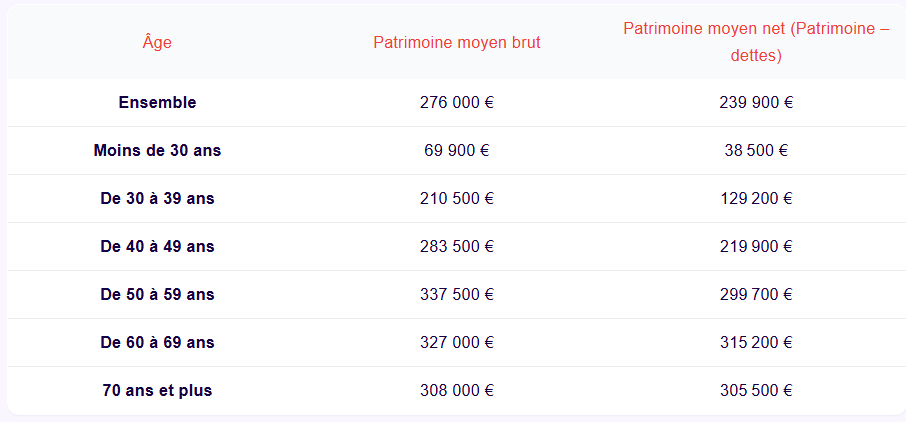Select the De 50 à 59 ans label
Viewport: 906px width, 422px height.
click(157, 295)
